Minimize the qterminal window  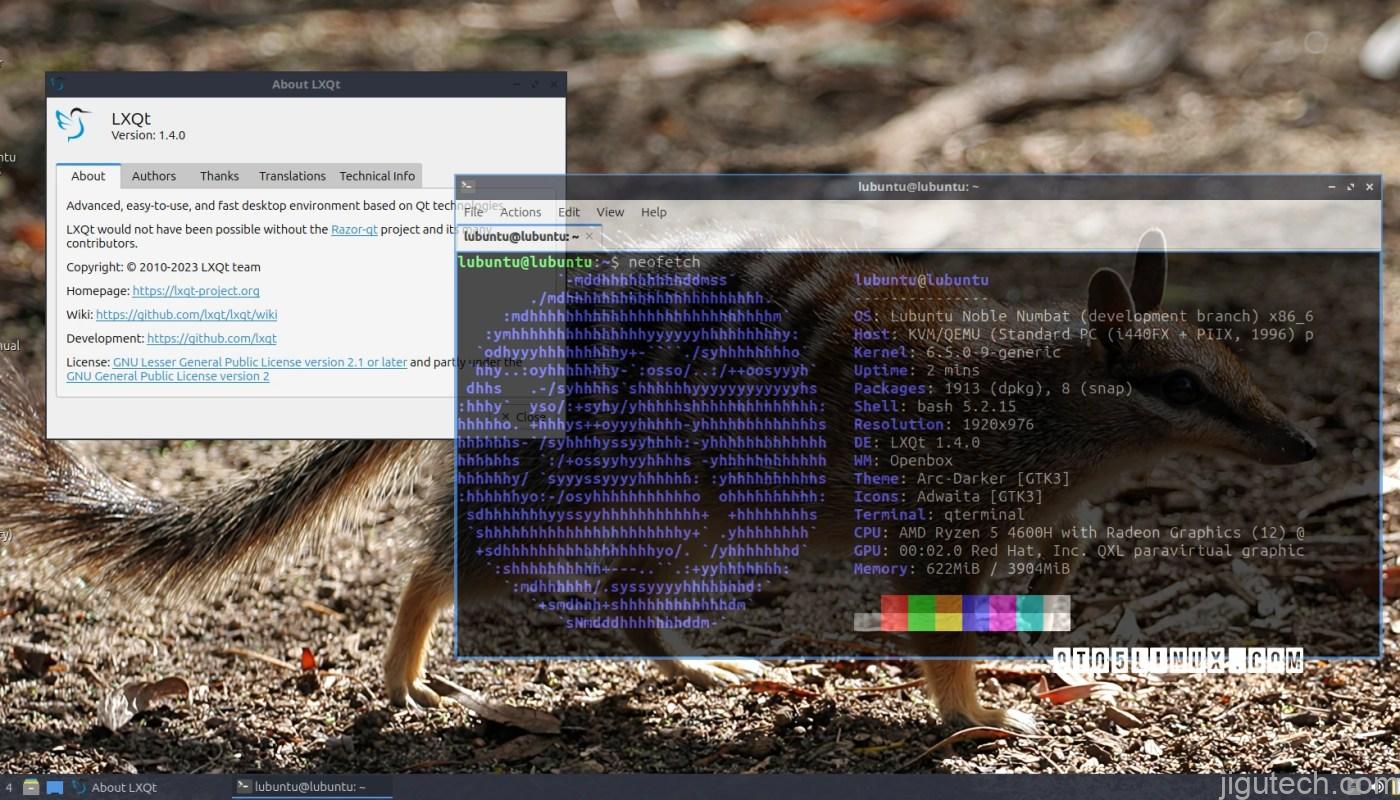[x=1332, y=186]
